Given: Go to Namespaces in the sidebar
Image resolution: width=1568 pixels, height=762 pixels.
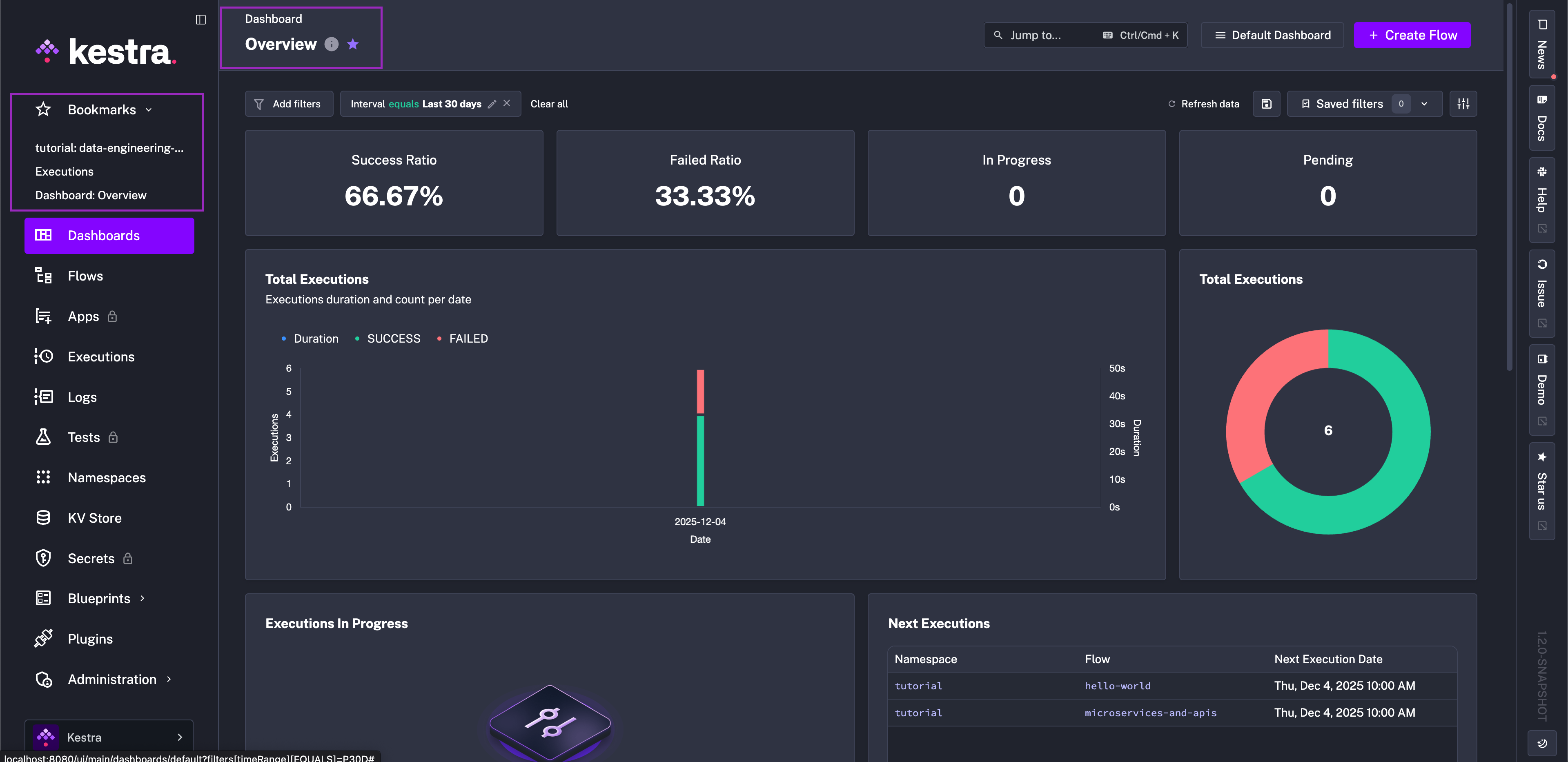Looking at the screenshot, I should [x=107, y=478].
